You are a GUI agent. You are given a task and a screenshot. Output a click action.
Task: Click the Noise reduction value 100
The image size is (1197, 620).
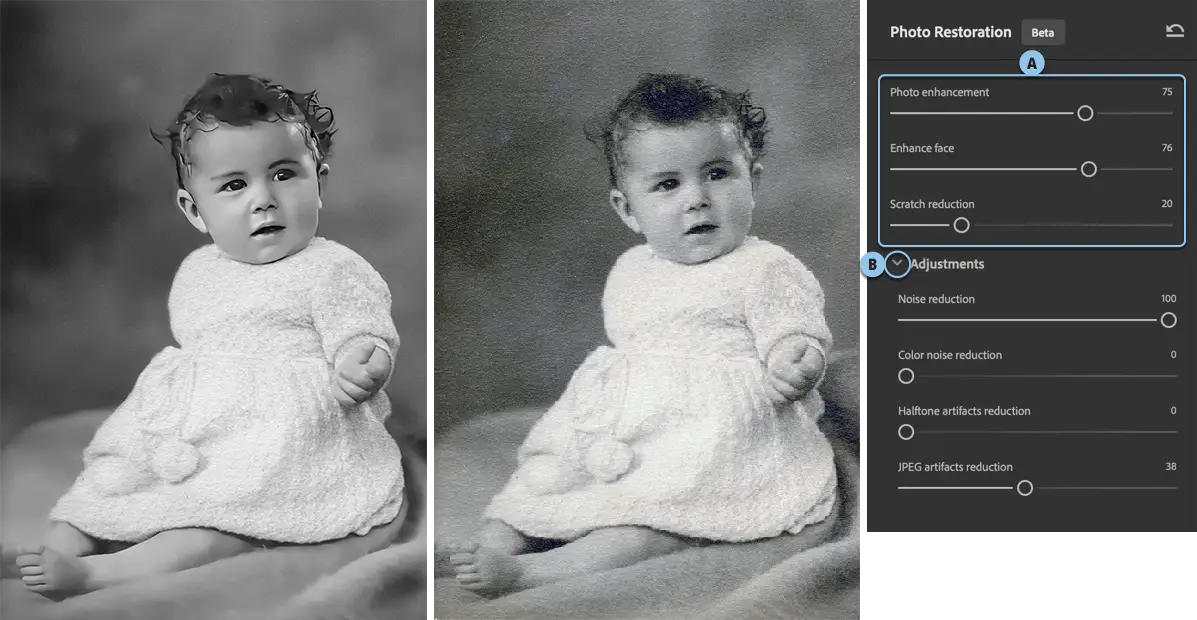[x=1168, y=299]
